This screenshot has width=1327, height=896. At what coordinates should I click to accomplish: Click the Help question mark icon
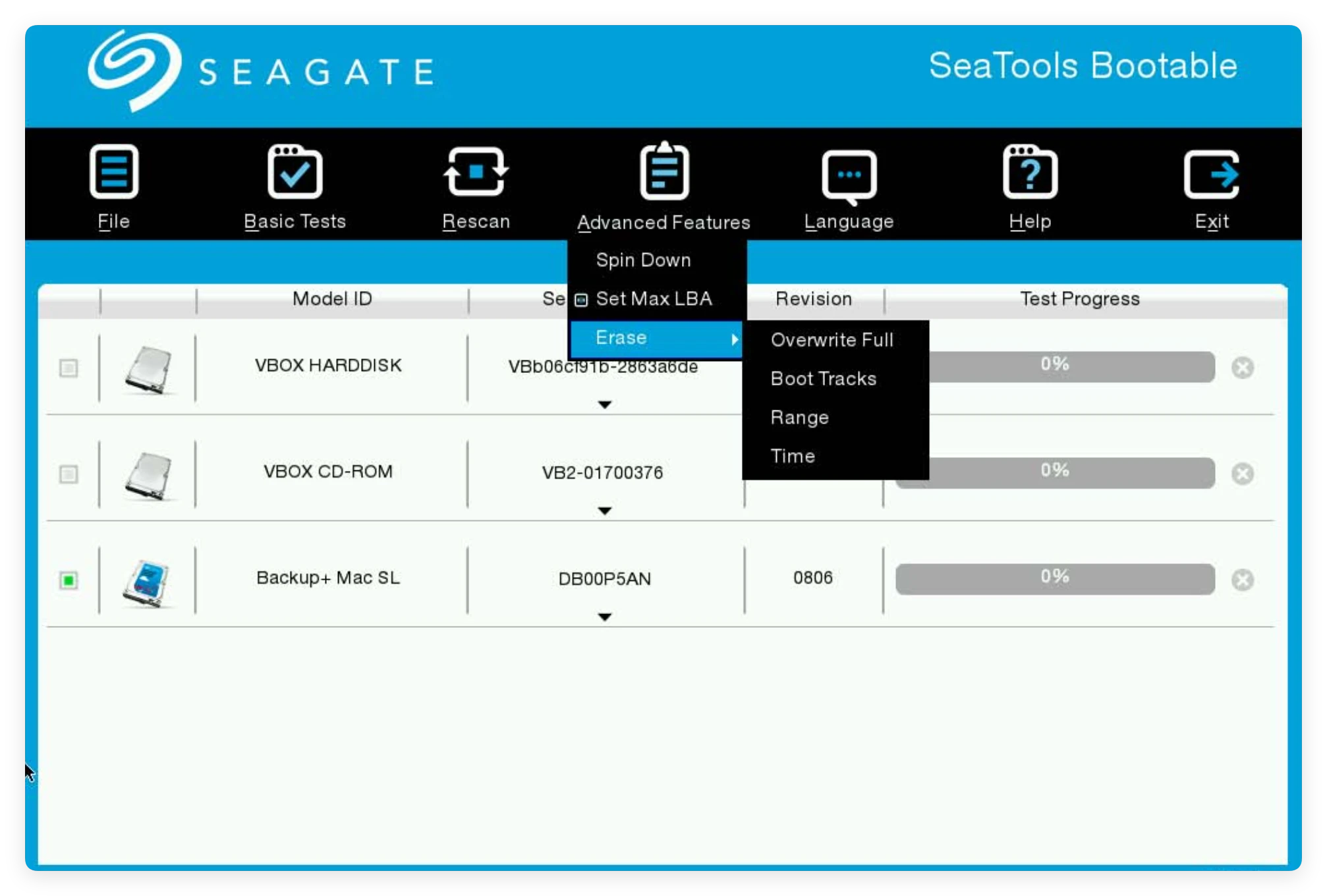point(1030,171)
